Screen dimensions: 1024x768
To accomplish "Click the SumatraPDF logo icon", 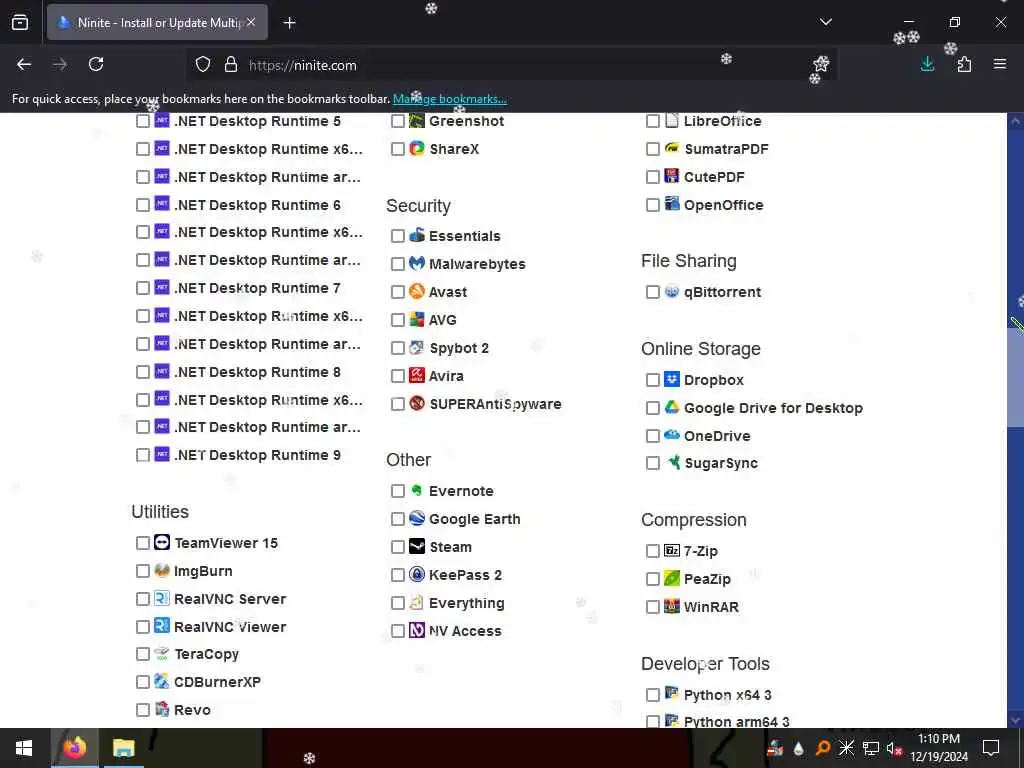I will (x=672, y=149).
